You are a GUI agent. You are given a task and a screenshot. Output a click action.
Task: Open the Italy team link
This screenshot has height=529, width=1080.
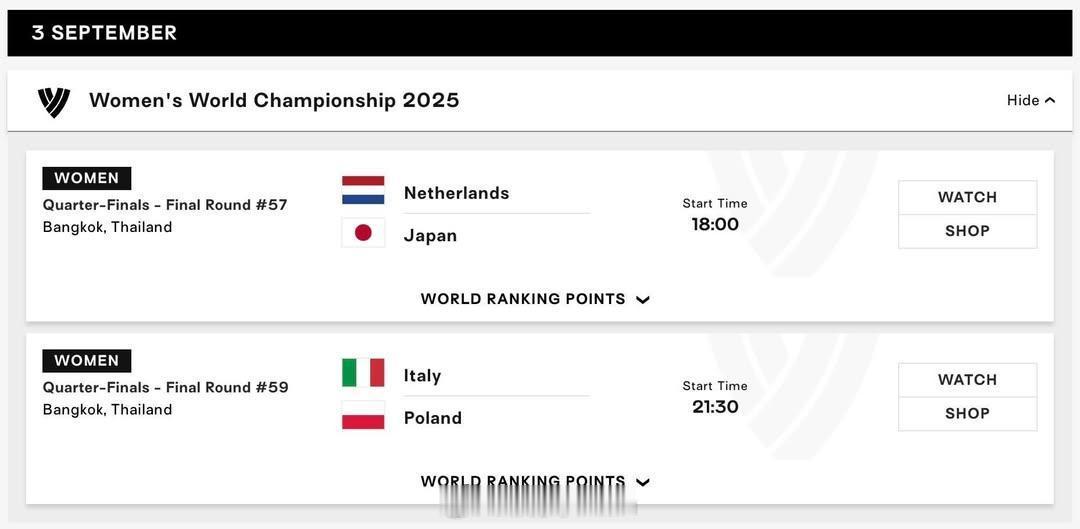coord(422,375)
